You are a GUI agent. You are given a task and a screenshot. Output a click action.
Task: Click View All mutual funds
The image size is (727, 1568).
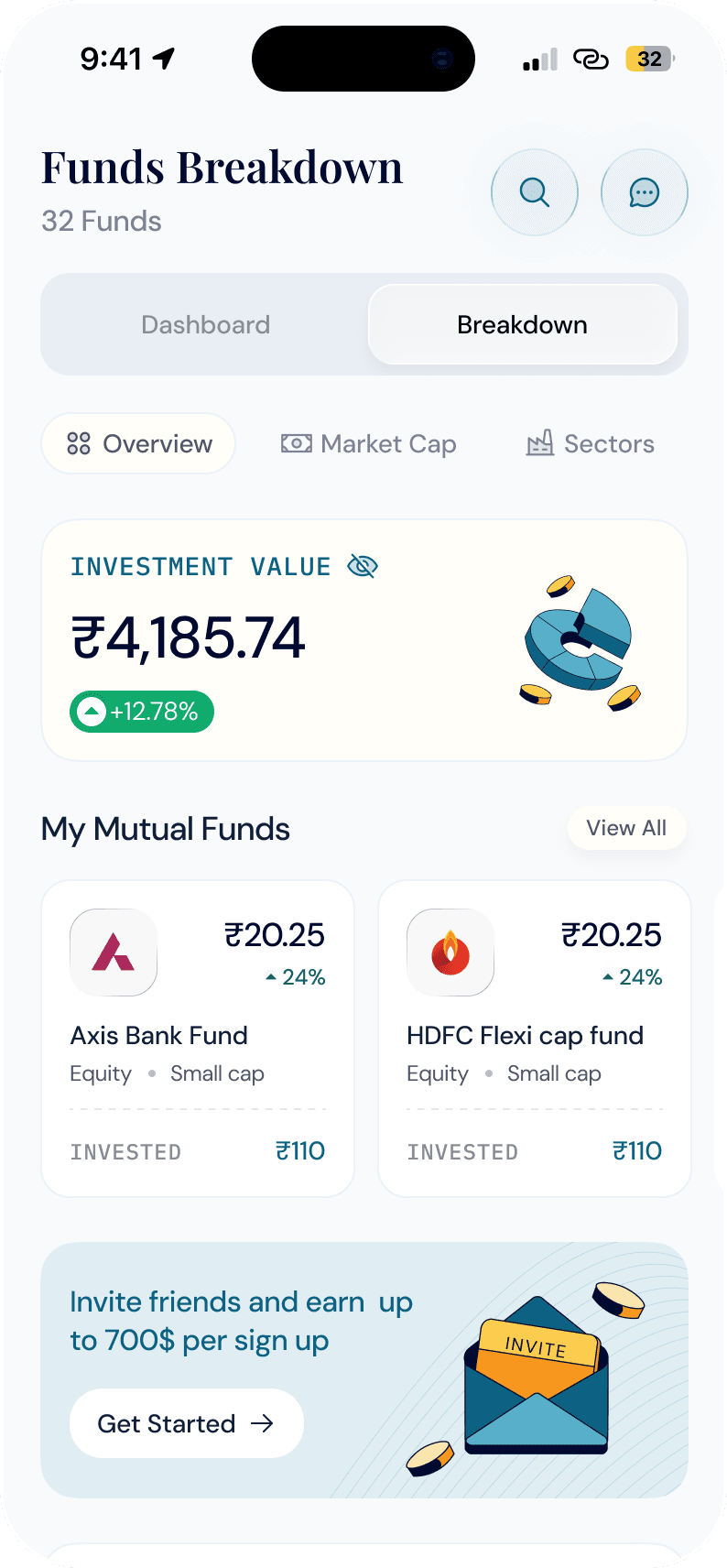626,828
